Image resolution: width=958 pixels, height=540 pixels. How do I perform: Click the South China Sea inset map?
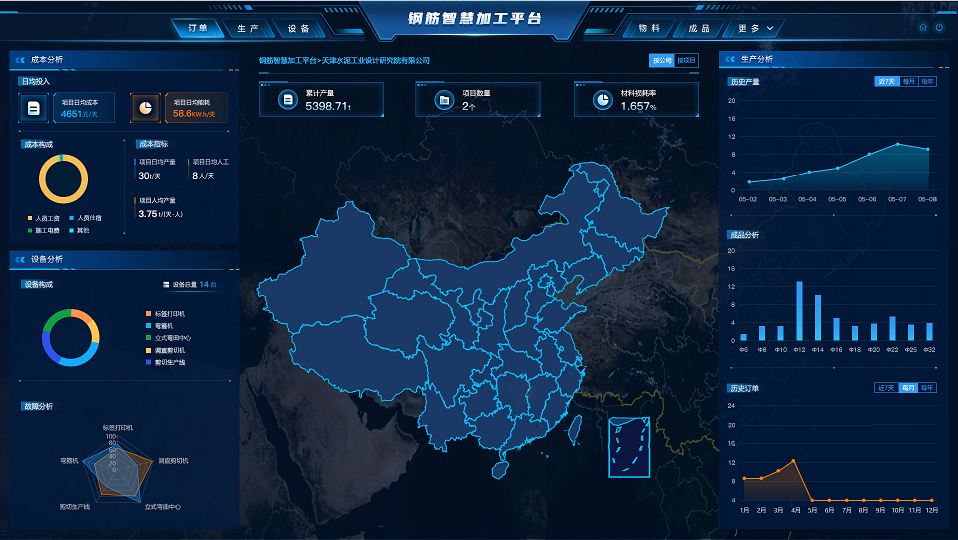629,446
